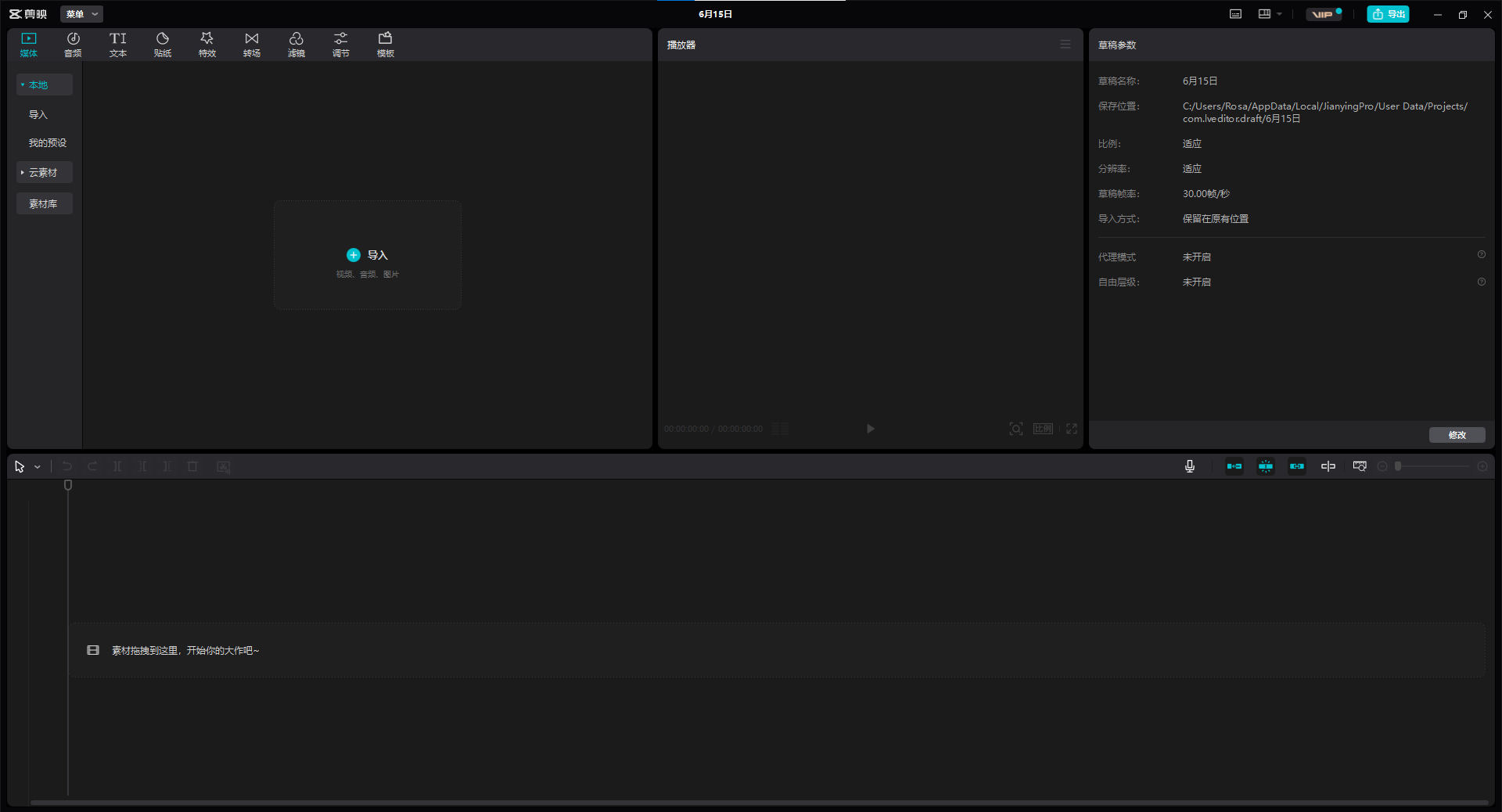Image resolution: width=1502 pixels, height=812 pixels.
Task: Switch to the 模板 (Templates) tab
Action: point(386,45)
